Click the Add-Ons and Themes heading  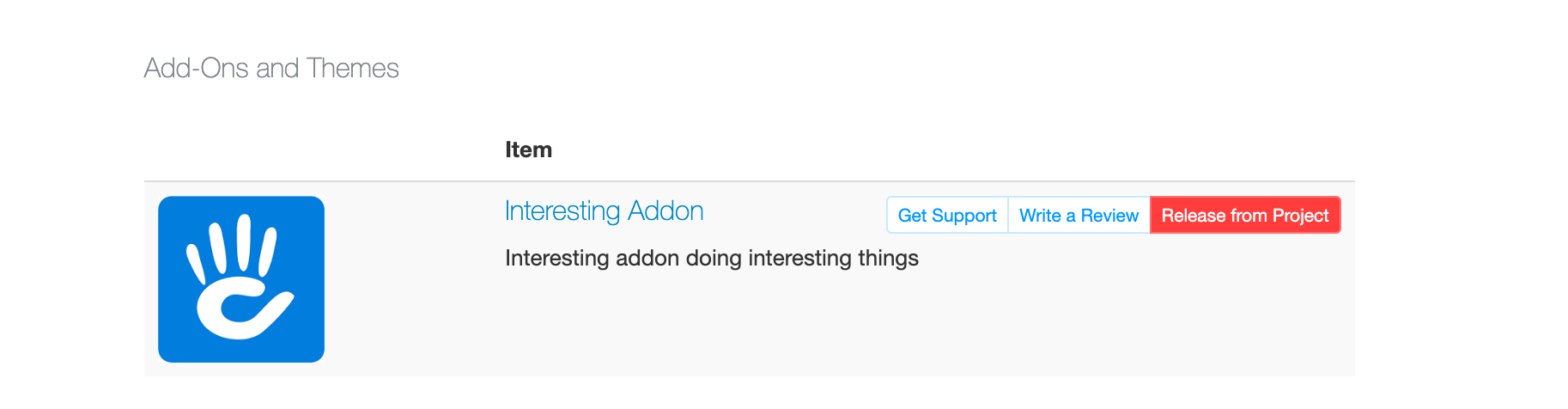(271, 68)
